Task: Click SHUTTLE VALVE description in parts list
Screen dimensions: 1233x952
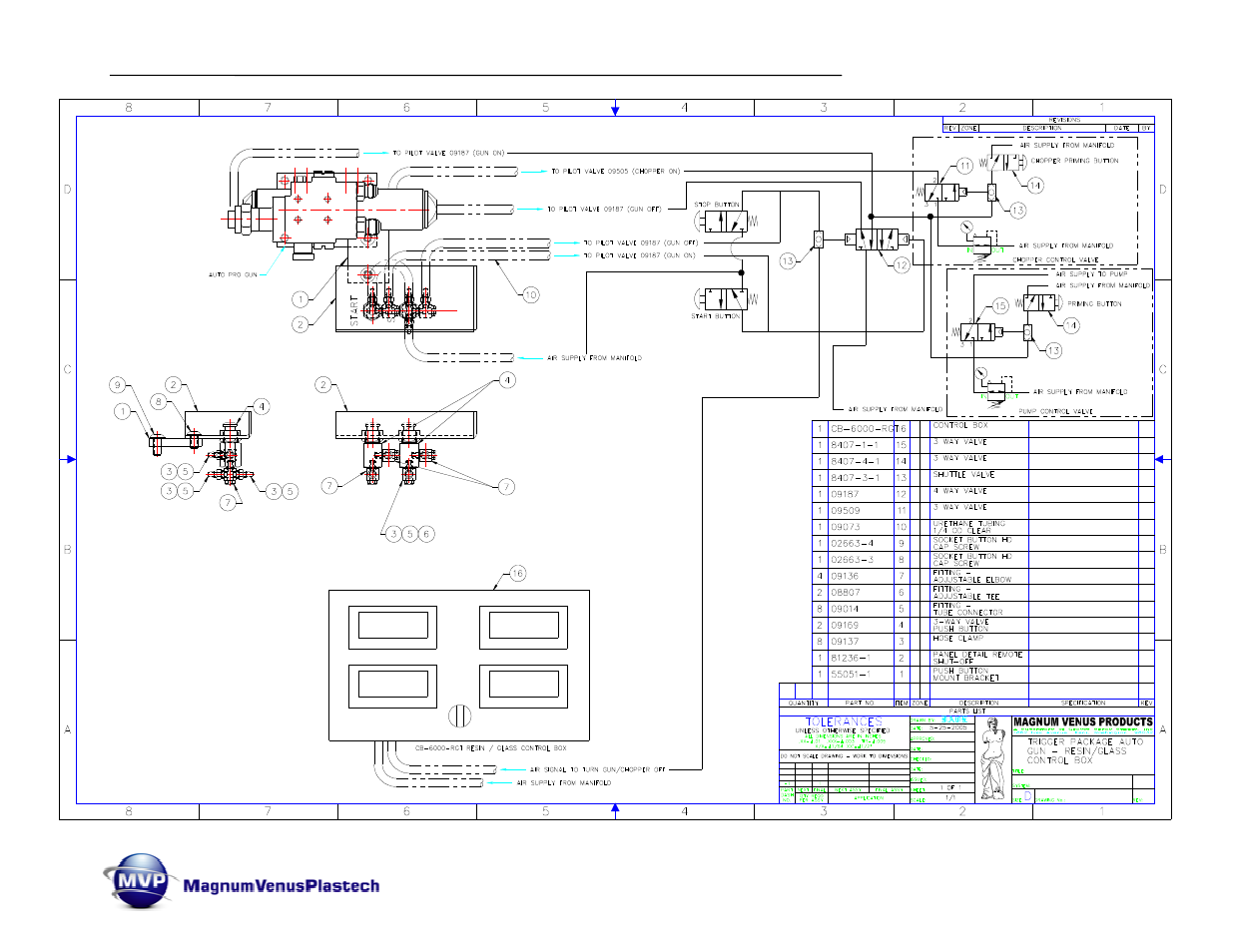Action: tap(963, 475)
